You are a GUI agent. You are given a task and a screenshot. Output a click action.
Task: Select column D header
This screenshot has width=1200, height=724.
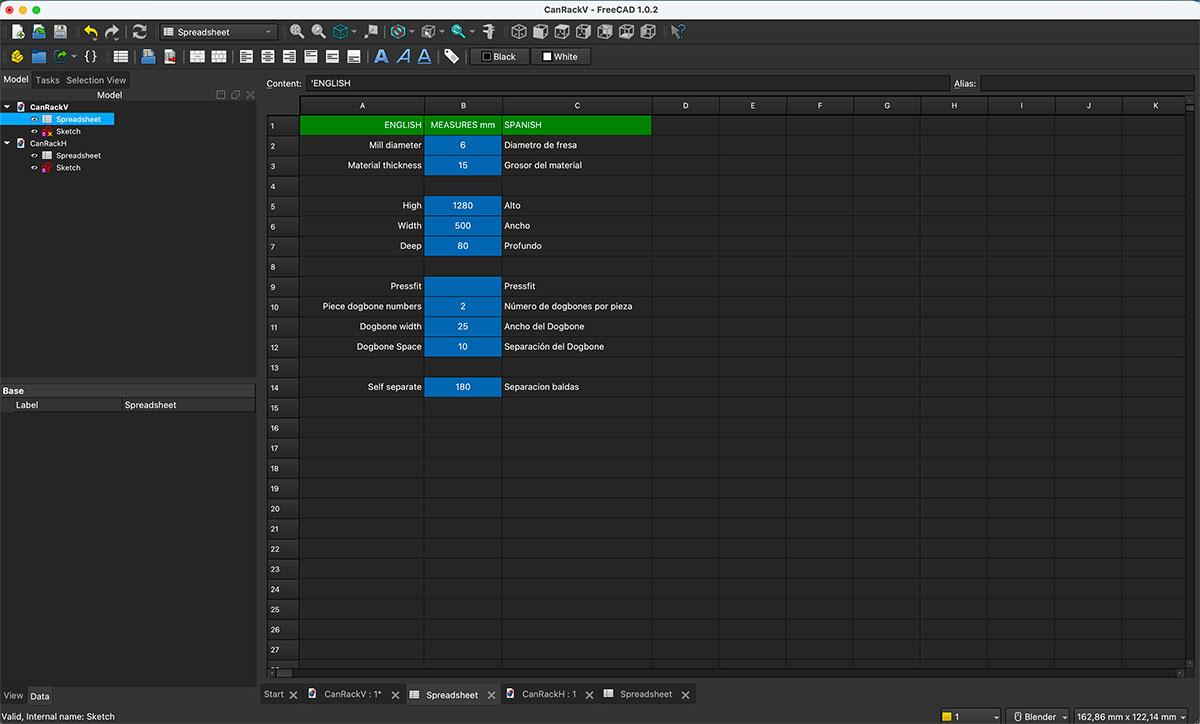(685, 105)
